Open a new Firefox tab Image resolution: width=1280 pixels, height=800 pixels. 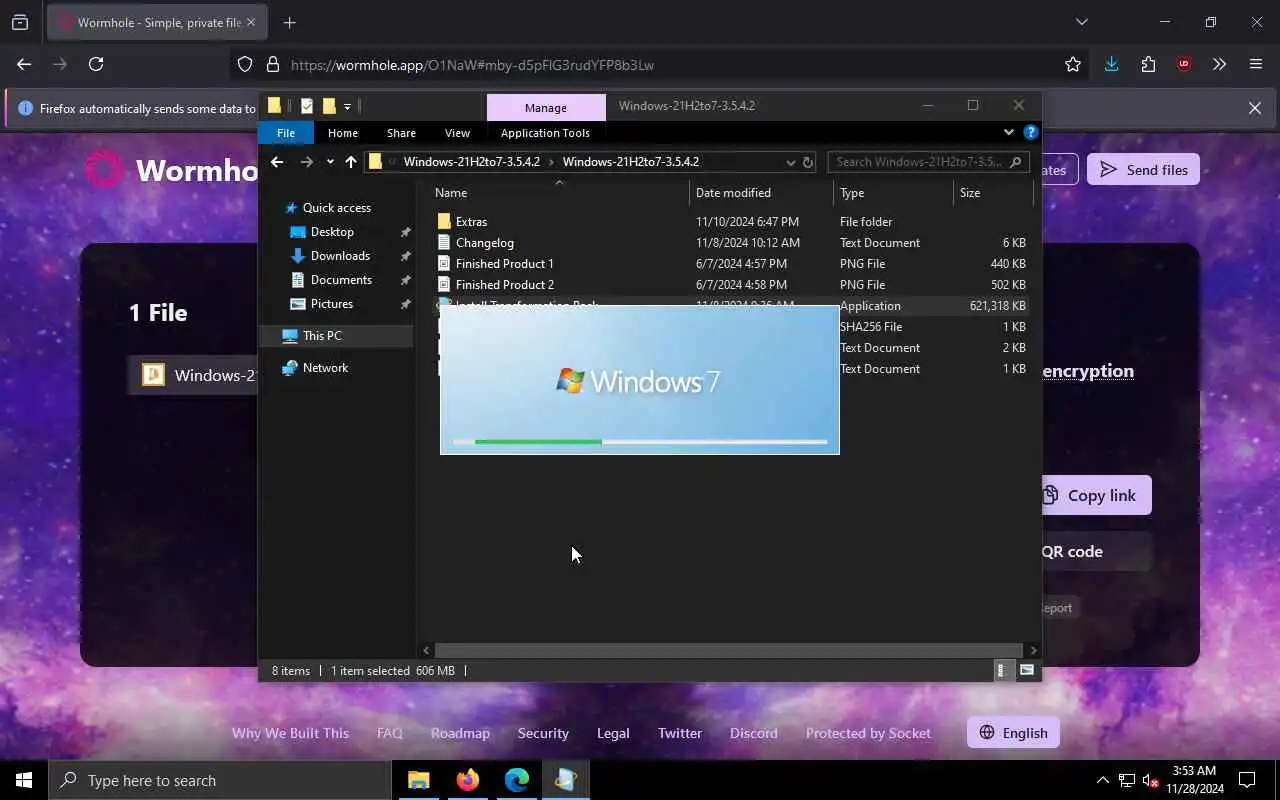click(290, 22)
